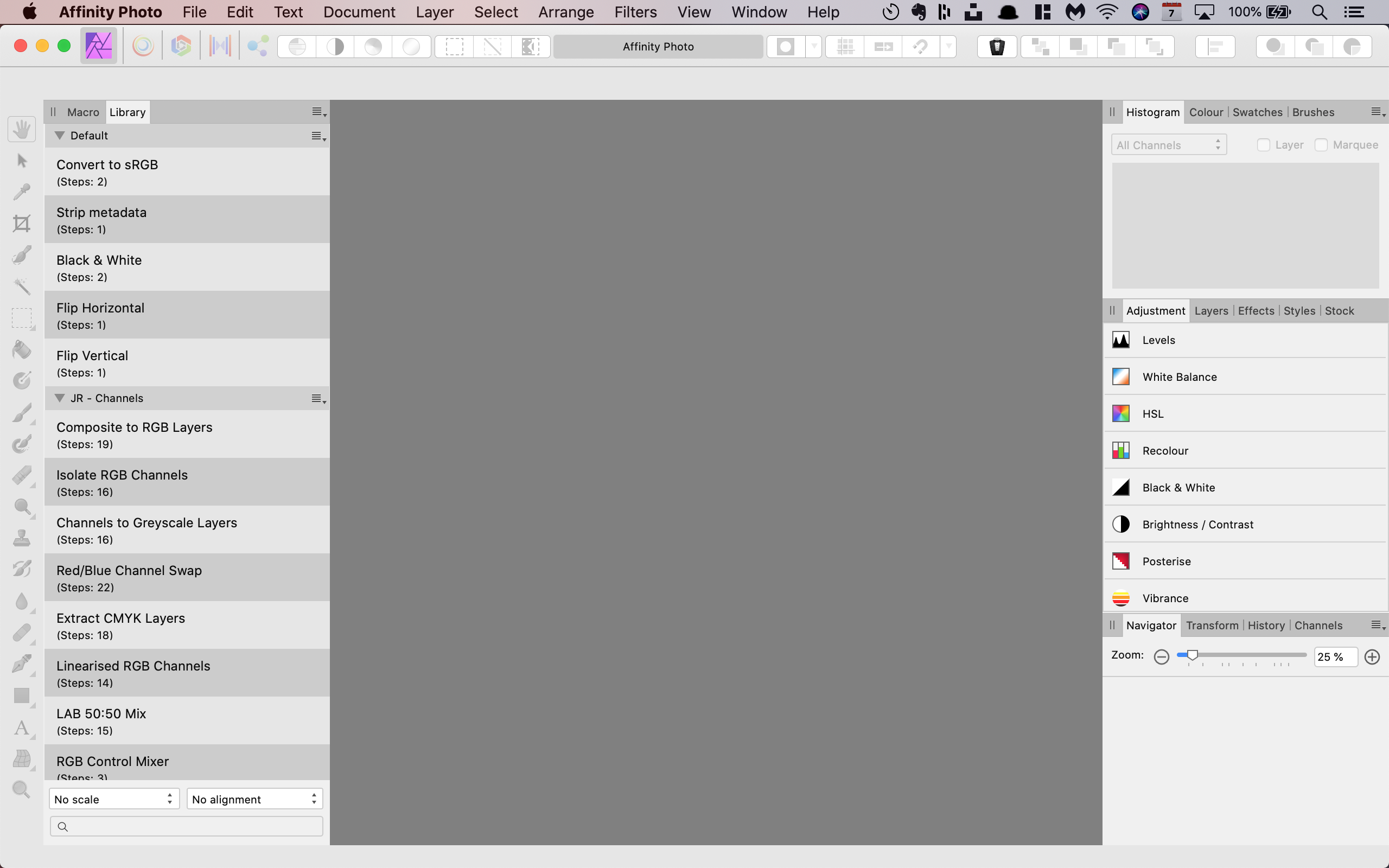Select the Clone stamp tool
The height and width of the screenshot is (868, 1389).
point(22,538)
